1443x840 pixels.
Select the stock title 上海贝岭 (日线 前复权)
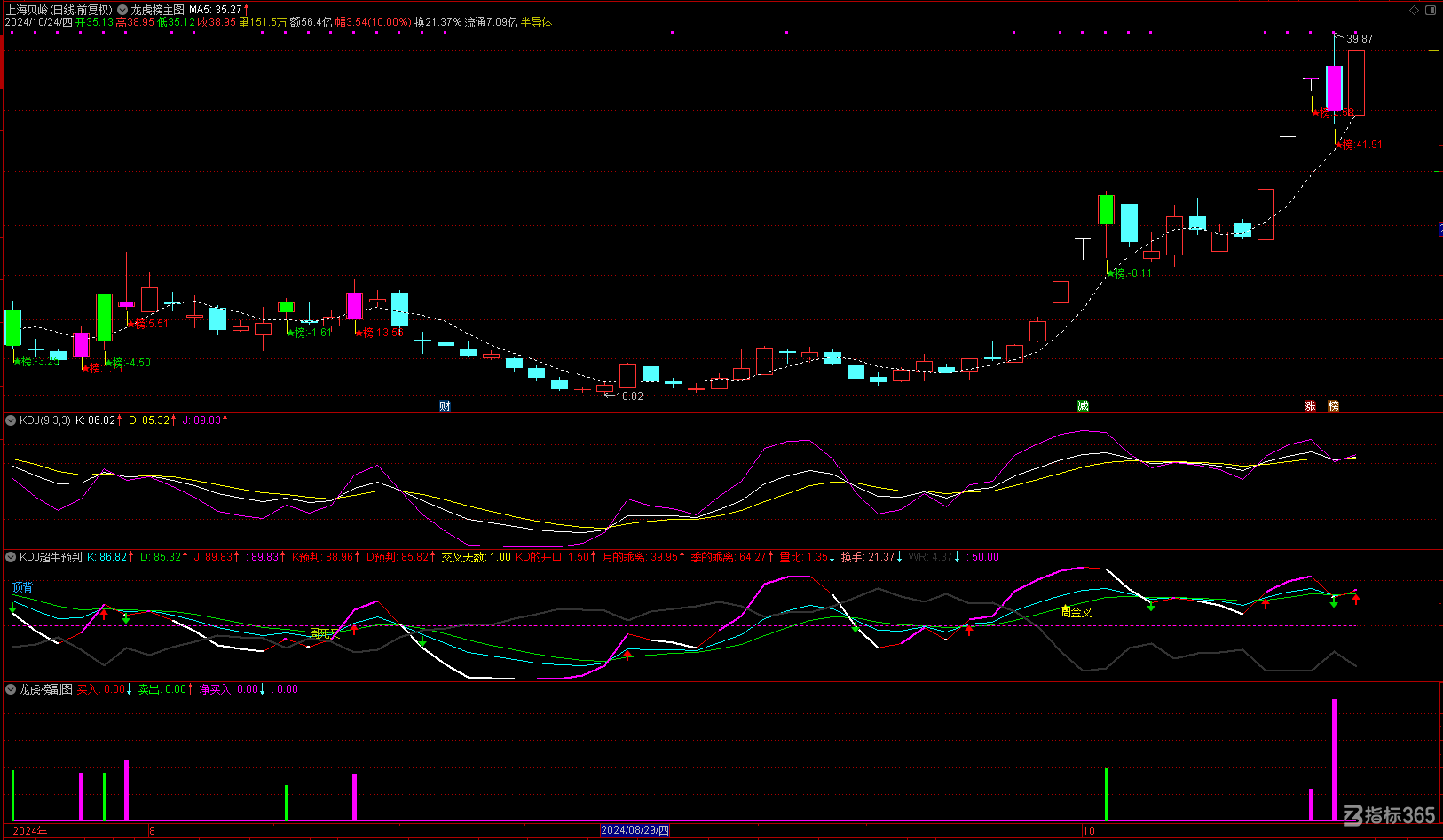click(x=59, y=10)
